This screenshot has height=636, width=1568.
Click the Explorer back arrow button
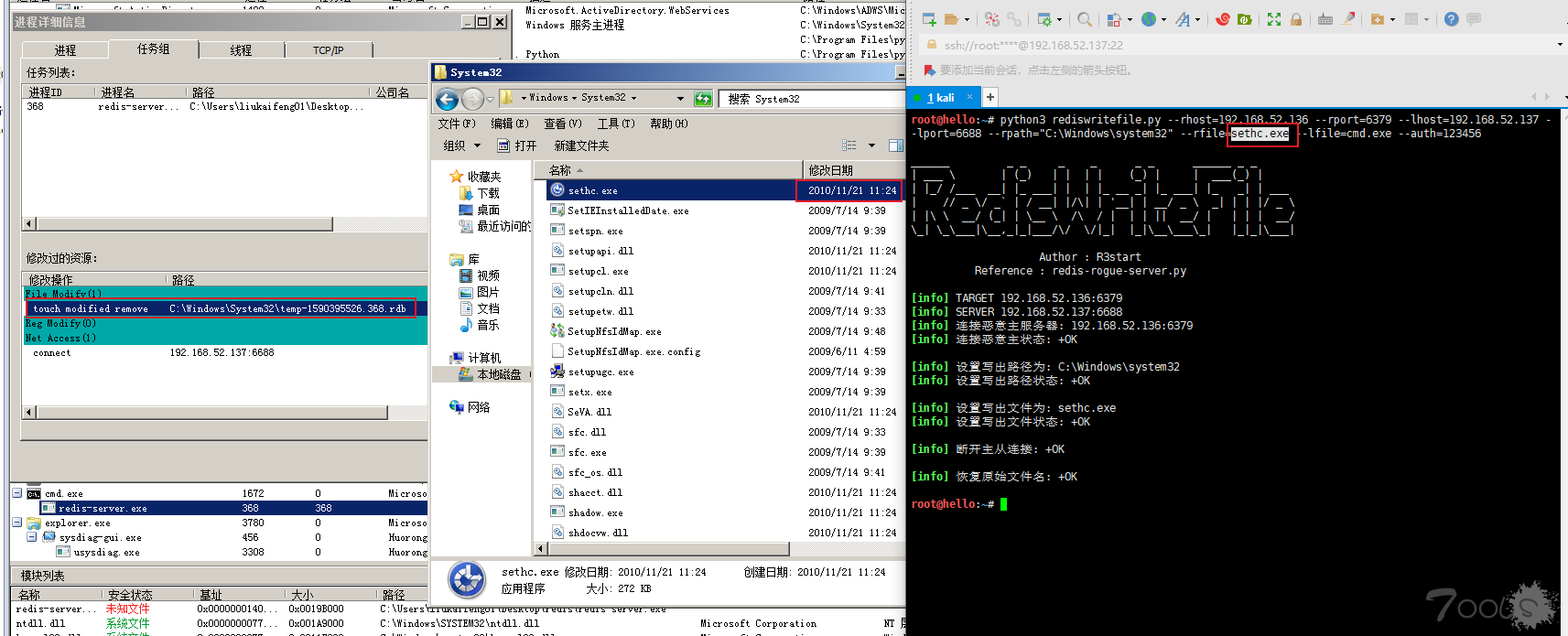[x=447, y=99]
